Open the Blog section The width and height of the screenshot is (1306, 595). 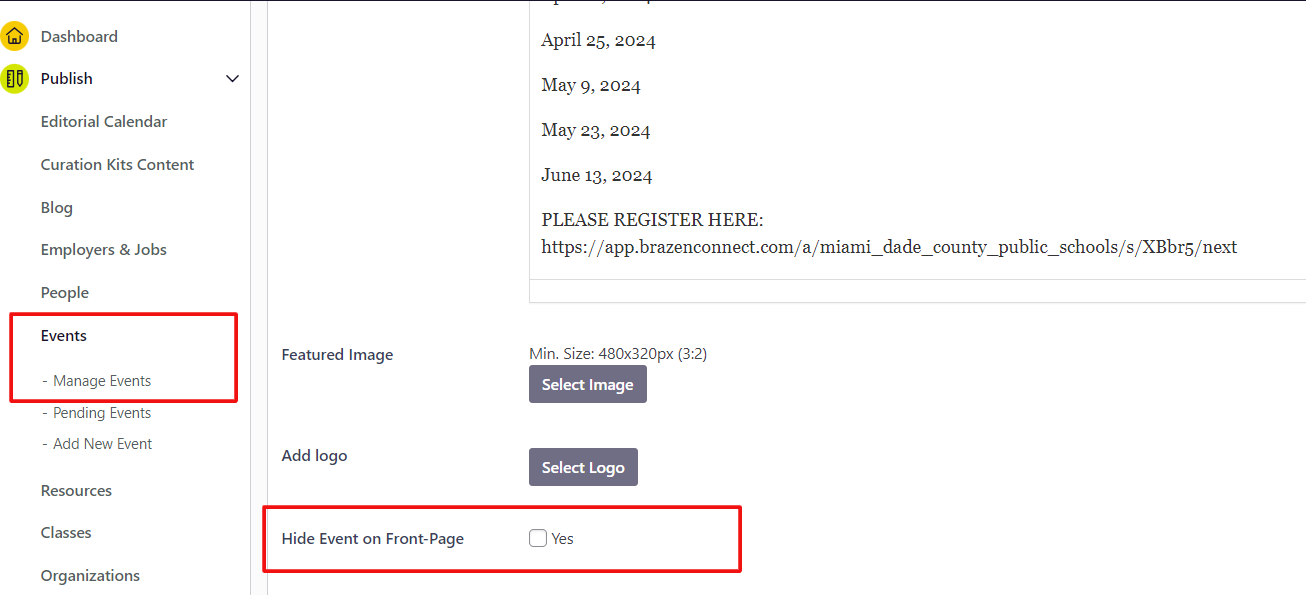[x=57, y=208]
